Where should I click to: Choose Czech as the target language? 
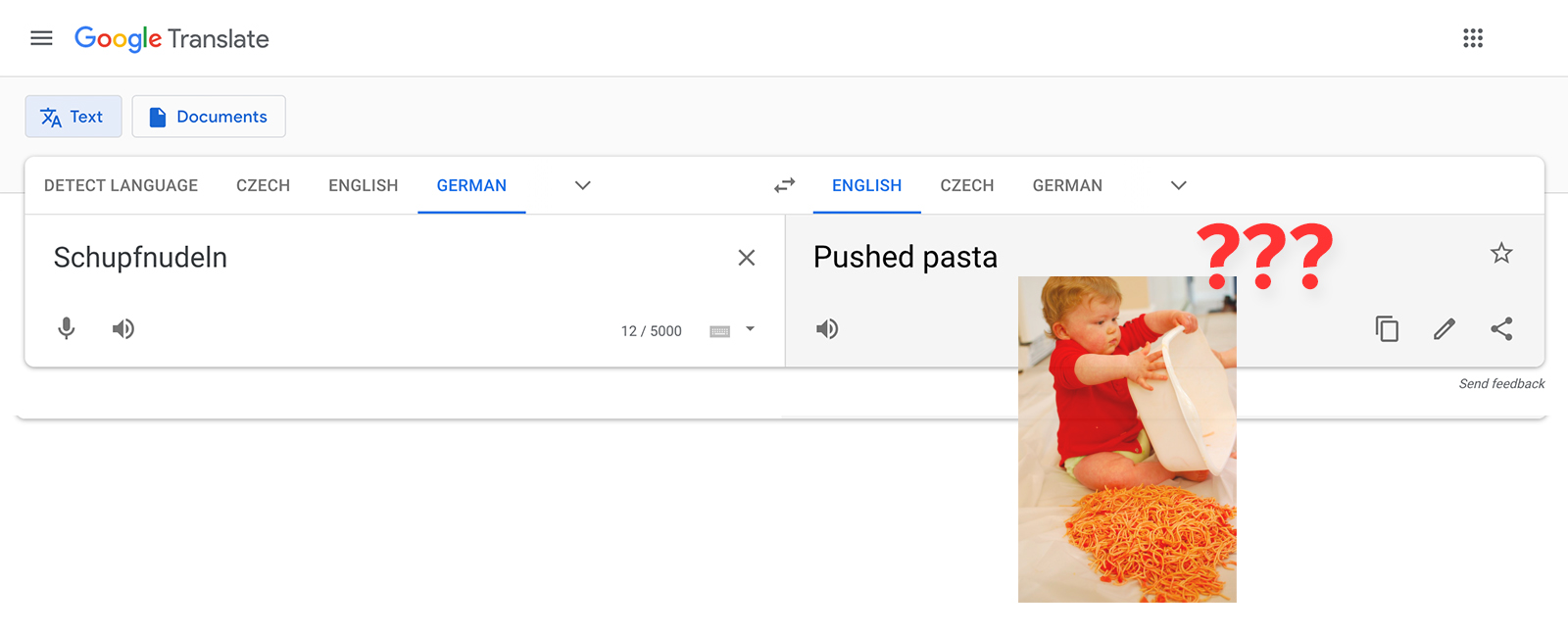[x=967, y=185]
